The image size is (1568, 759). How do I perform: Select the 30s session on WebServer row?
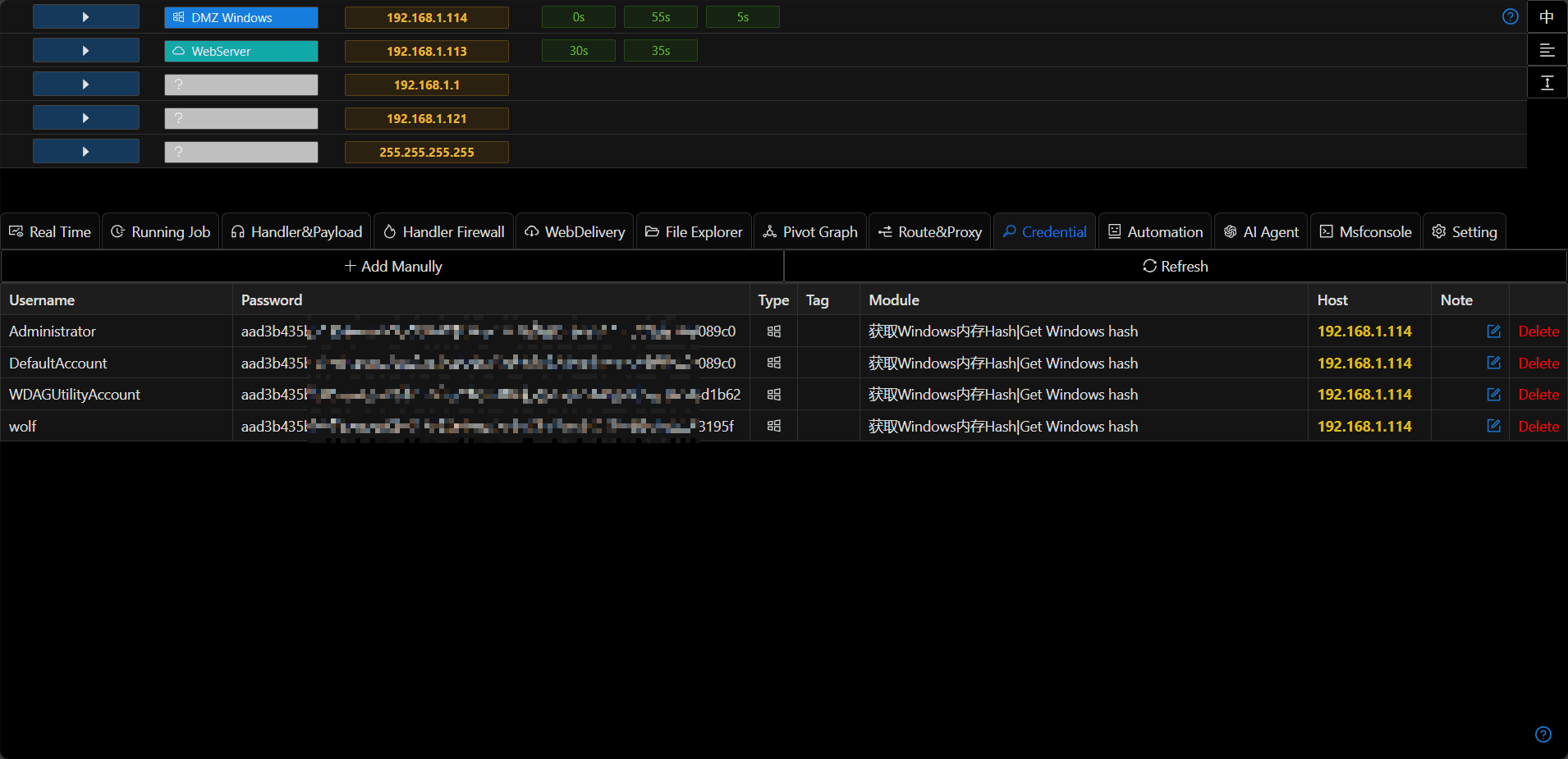point(579,51)
